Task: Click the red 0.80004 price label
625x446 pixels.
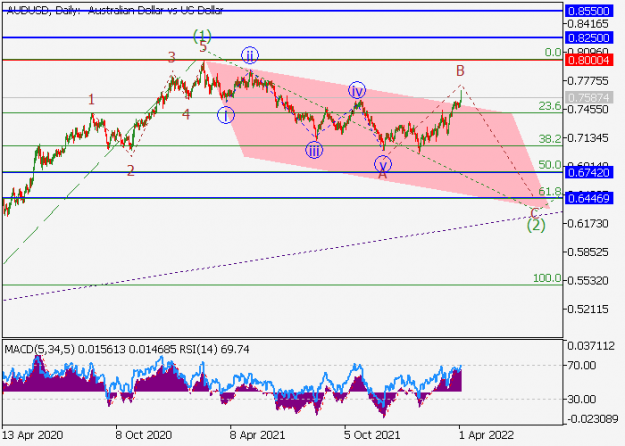Action: [x=589, y=60]
